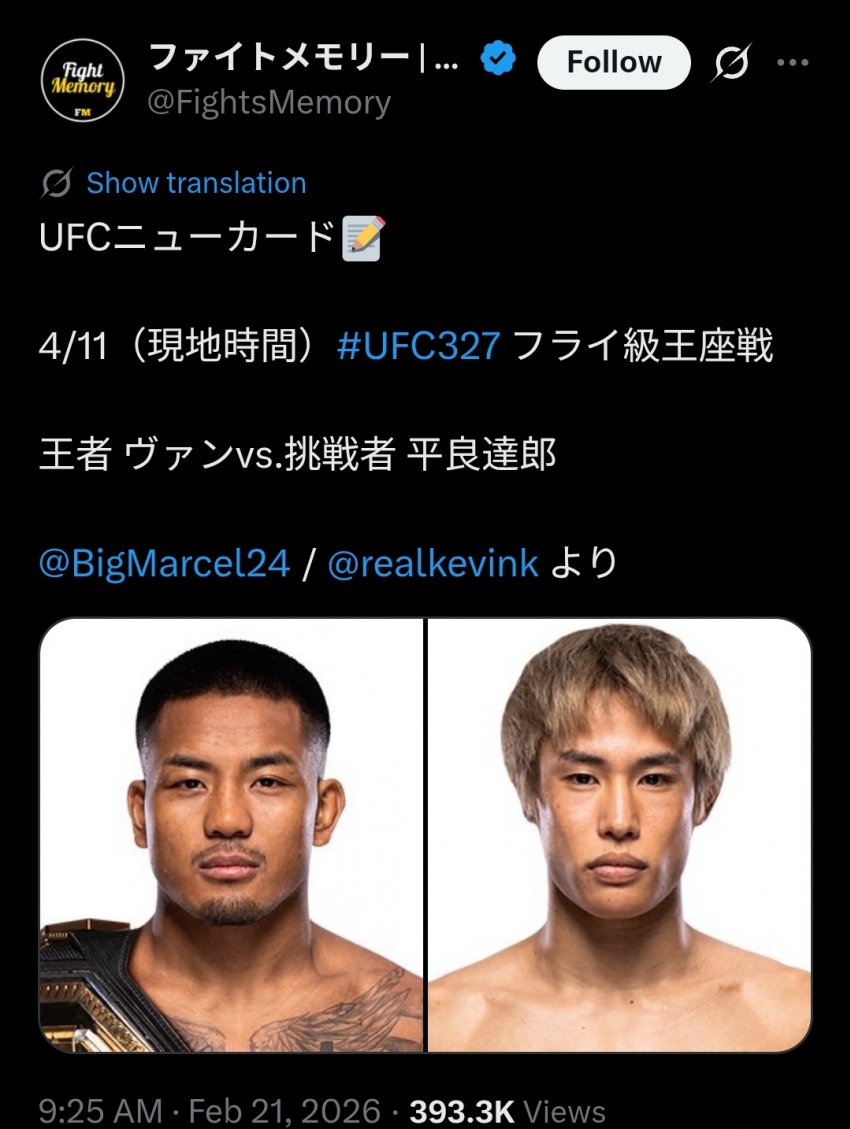Open the three-dot more options menu

(x=792, y=63)
